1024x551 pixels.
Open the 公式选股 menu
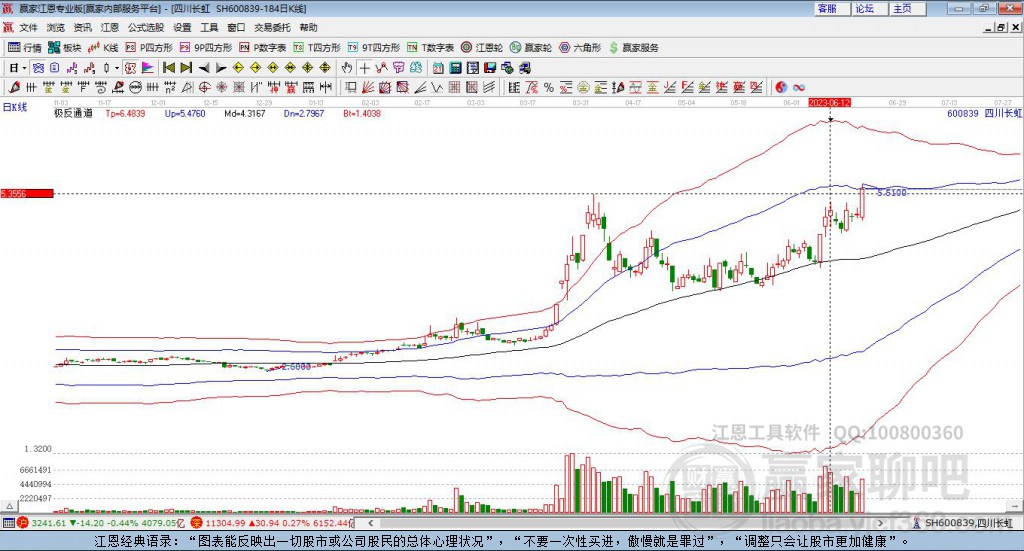(x=144, y=28)
